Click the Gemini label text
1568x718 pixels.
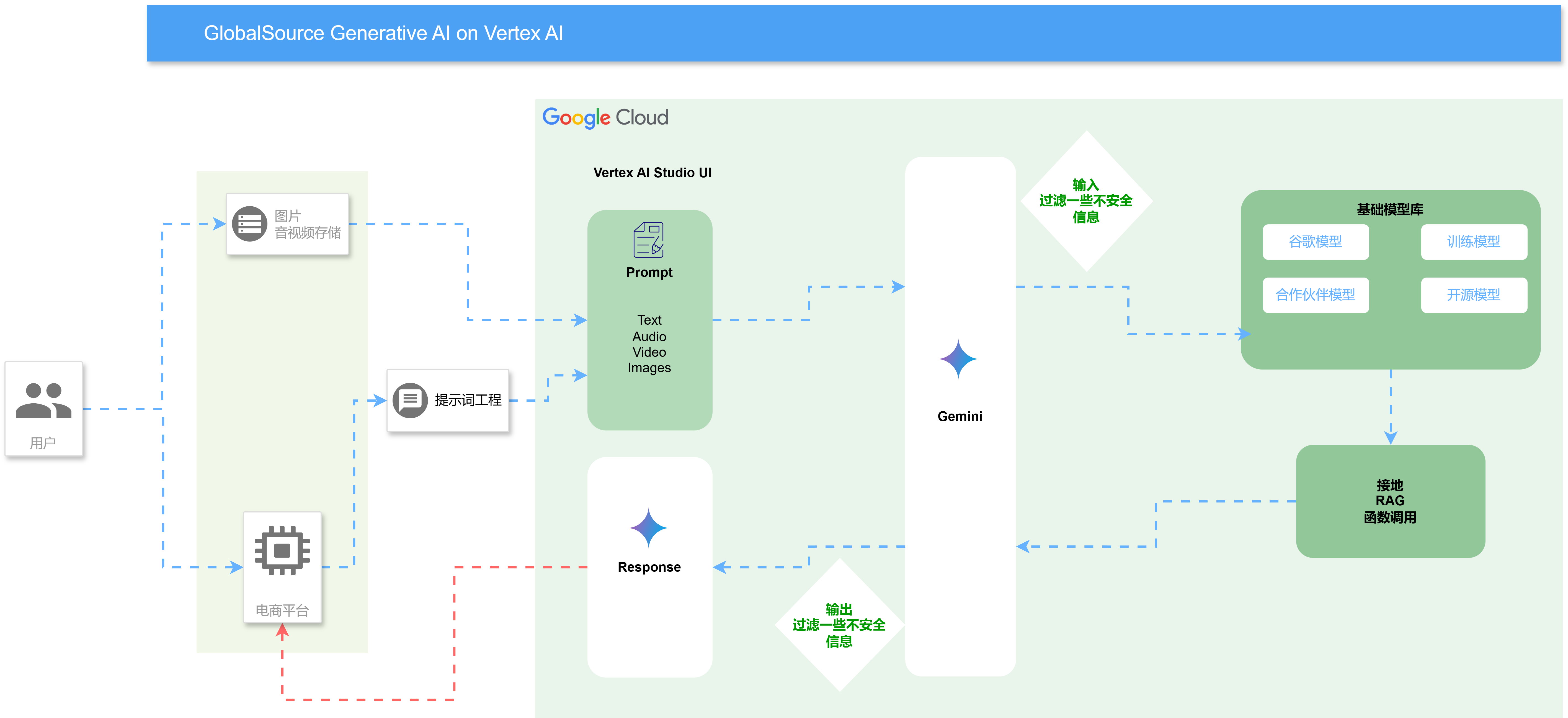[x=959, y=417]
